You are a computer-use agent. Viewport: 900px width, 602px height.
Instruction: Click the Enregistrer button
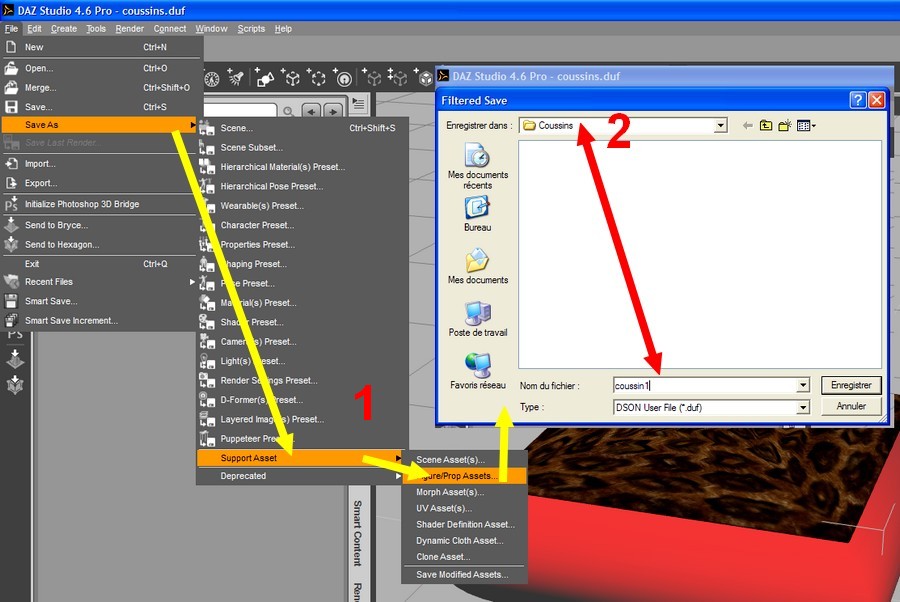[x=851, y=385]
